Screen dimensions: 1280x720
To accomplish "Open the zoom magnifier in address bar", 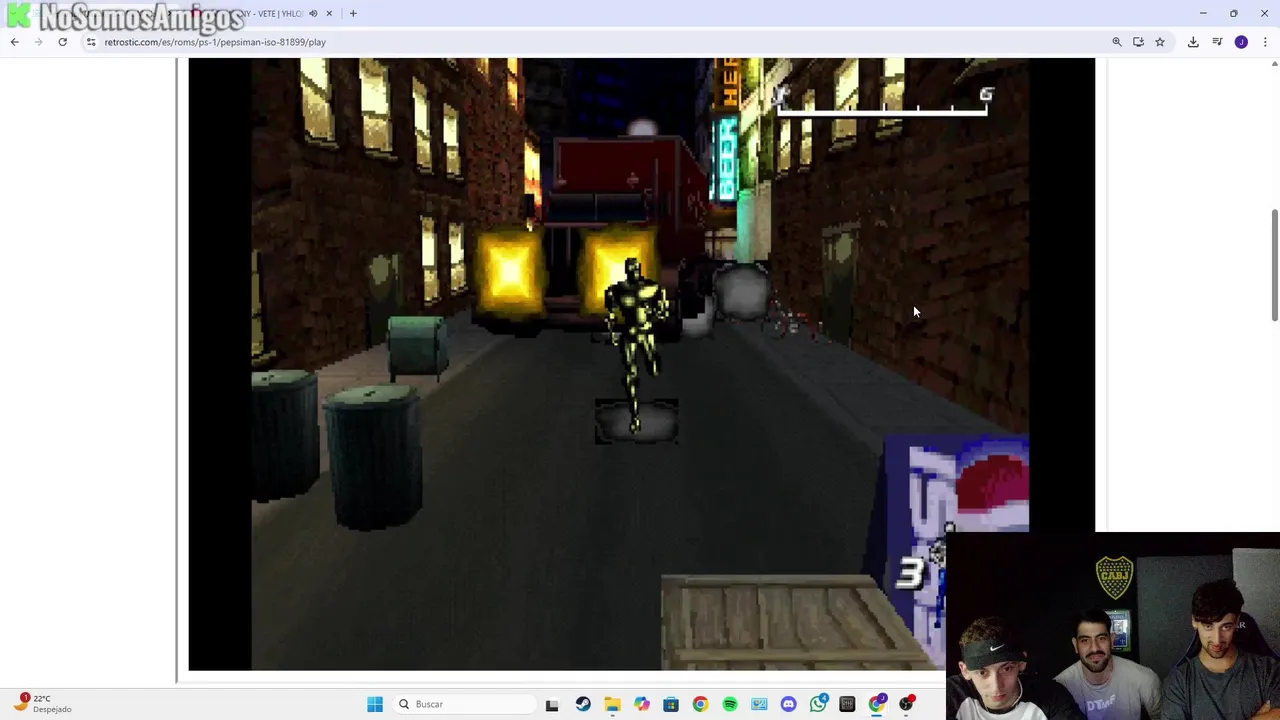I will pos(1117,42).
